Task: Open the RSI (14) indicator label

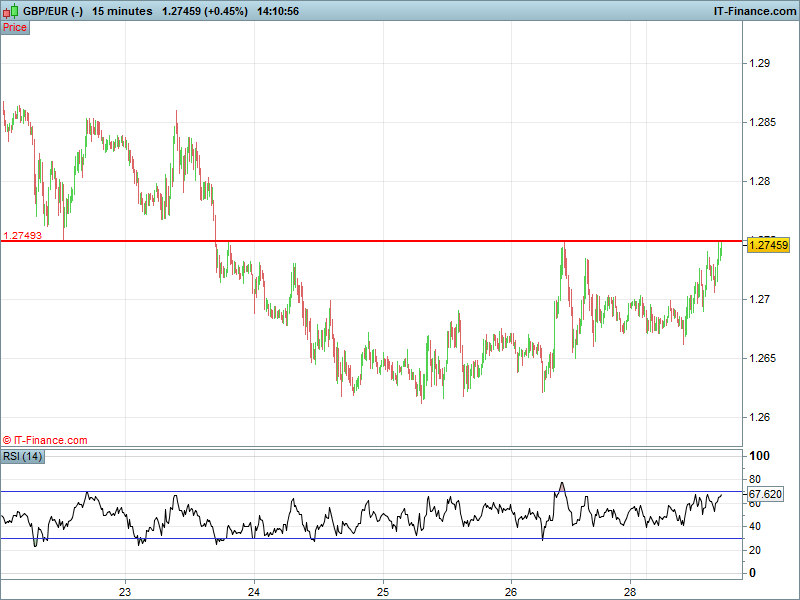Action: [23, 457]
